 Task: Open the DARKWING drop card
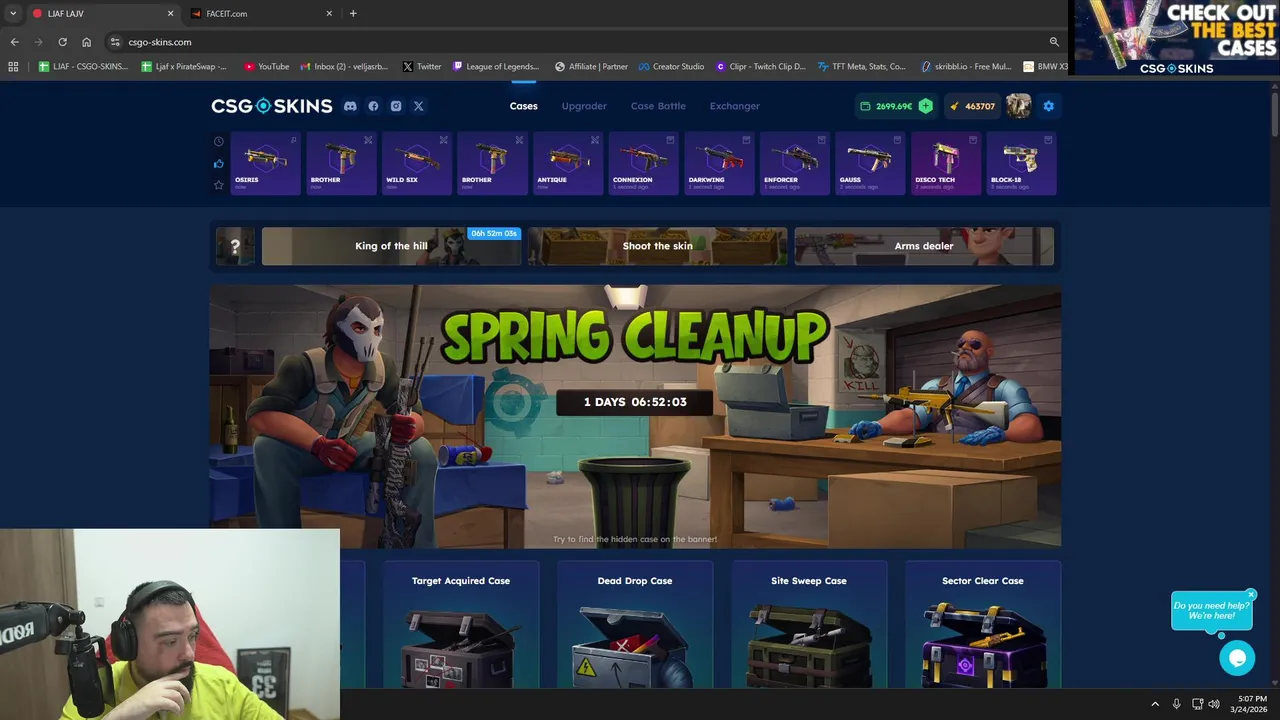tap(719, 163)
